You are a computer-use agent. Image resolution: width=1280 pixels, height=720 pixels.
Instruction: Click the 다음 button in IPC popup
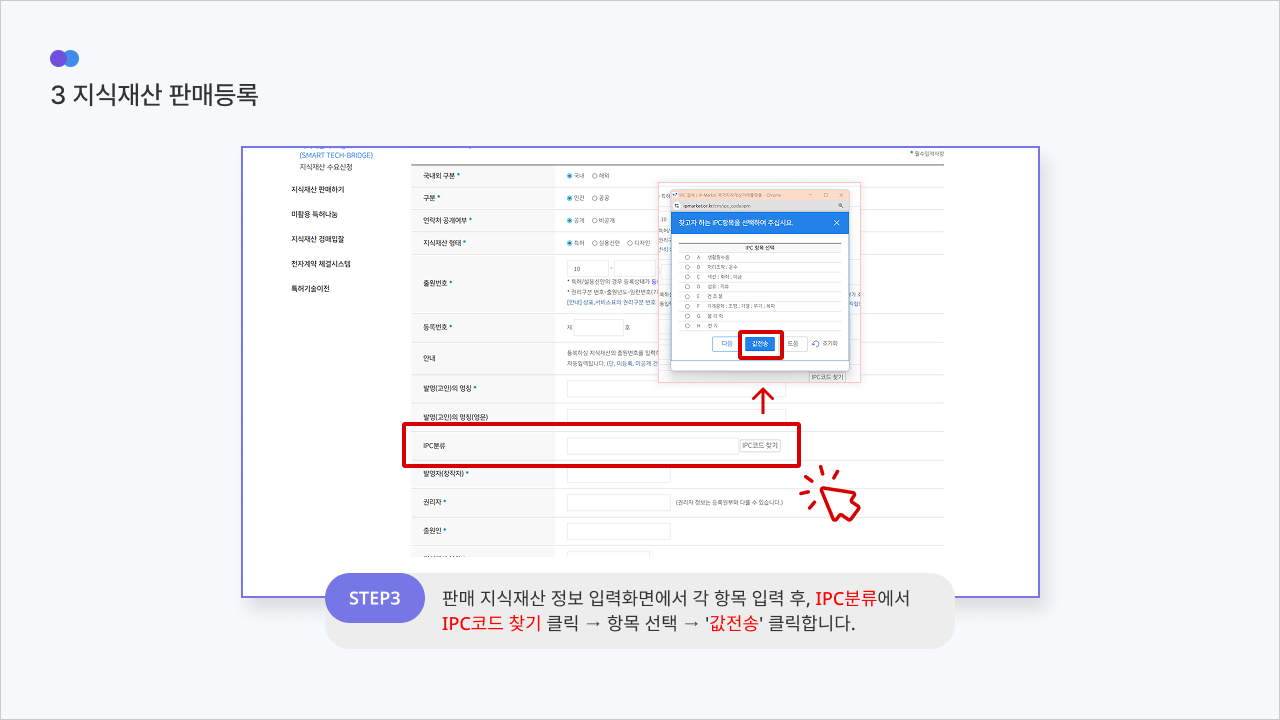(x=726, y=344)
